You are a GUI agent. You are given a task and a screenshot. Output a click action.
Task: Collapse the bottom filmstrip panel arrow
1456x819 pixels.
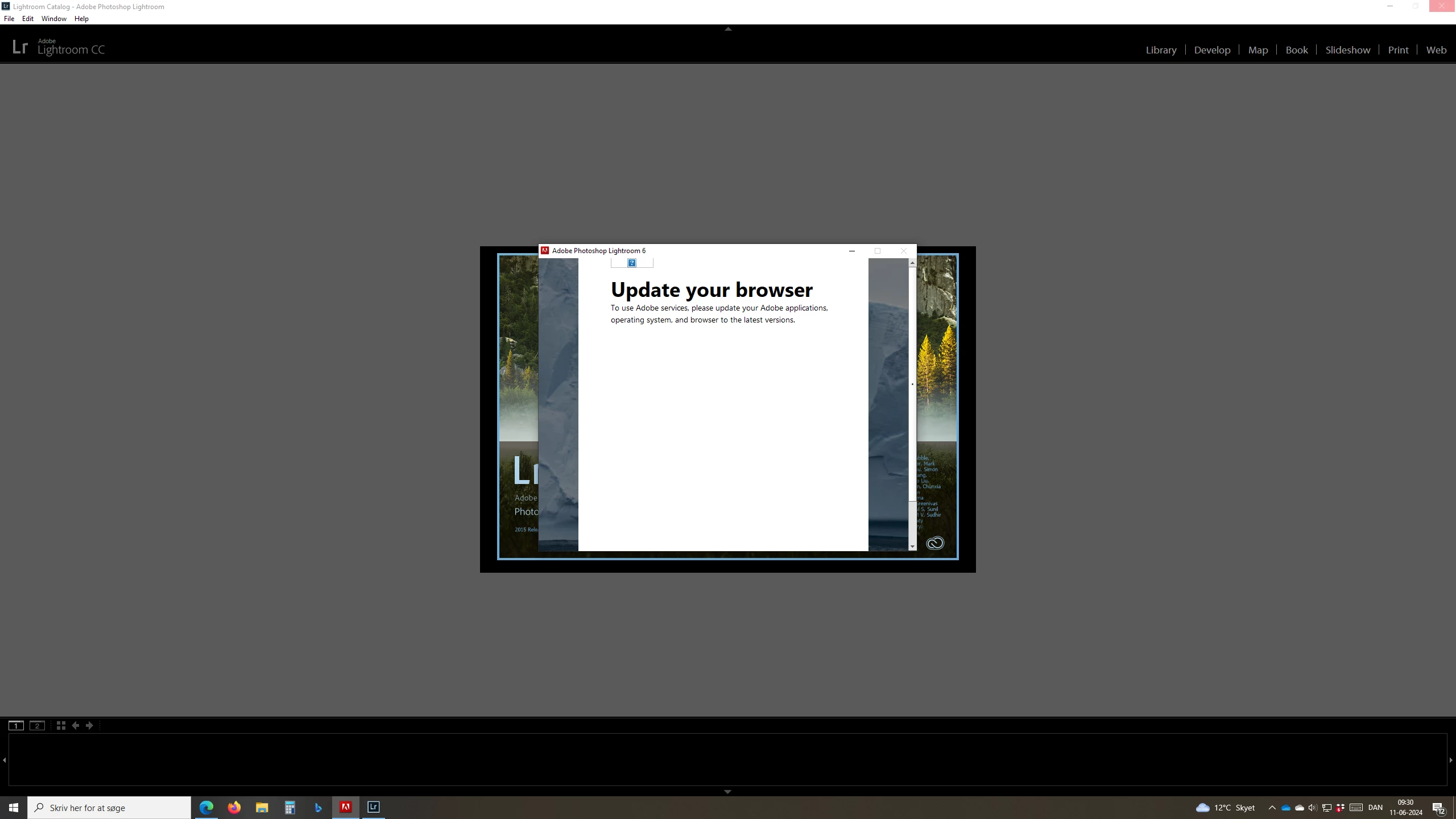point(727,791)
